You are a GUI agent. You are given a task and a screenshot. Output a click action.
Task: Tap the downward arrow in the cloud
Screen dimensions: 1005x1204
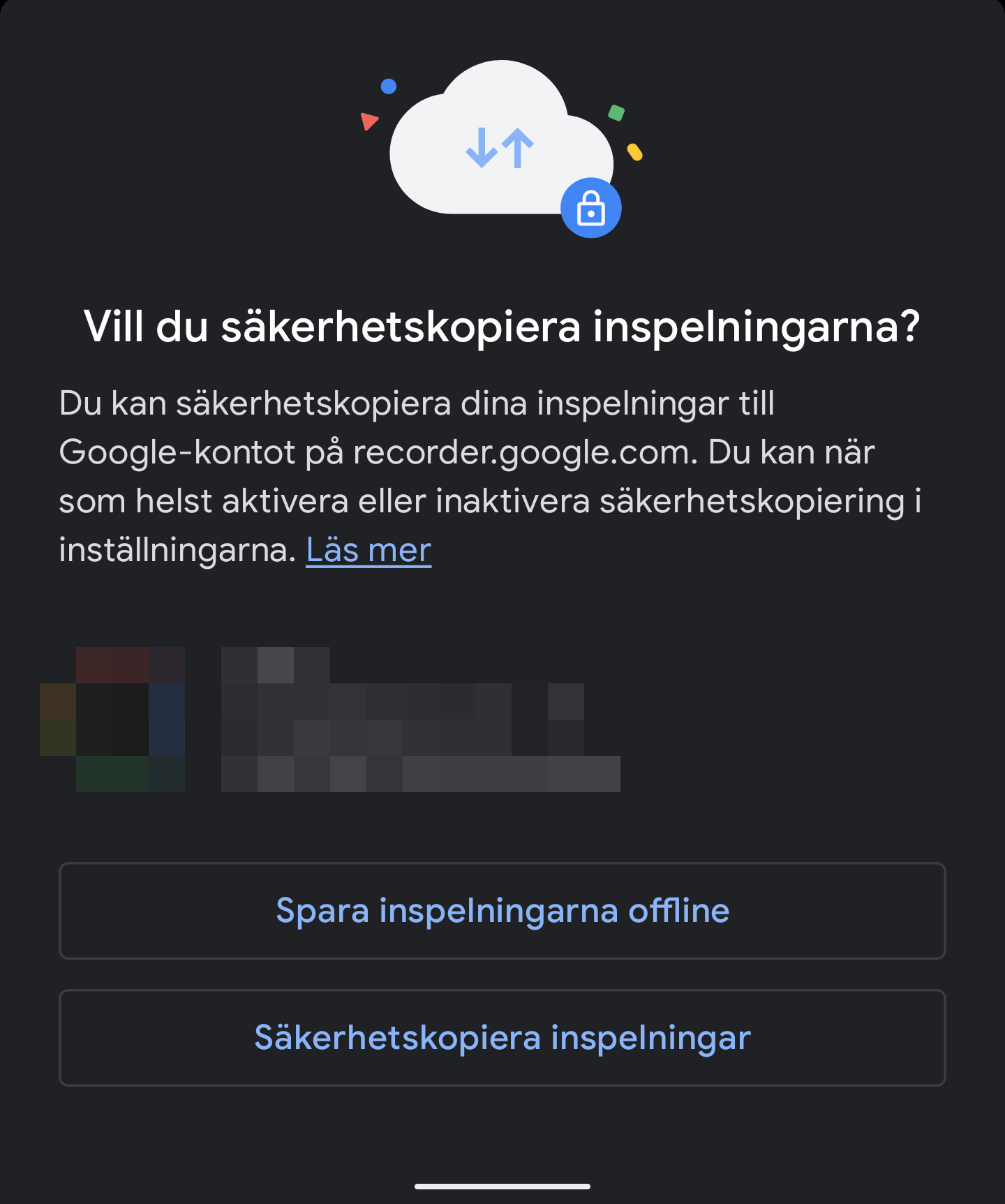pyautogui.click(x=481, y=148)
